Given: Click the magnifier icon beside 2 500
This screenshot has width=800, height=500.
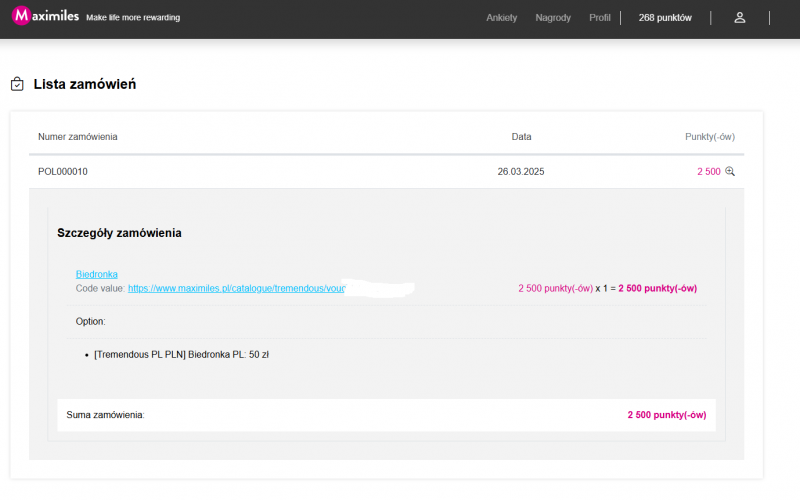Looking at the screenshot, I should click(730, 172).
